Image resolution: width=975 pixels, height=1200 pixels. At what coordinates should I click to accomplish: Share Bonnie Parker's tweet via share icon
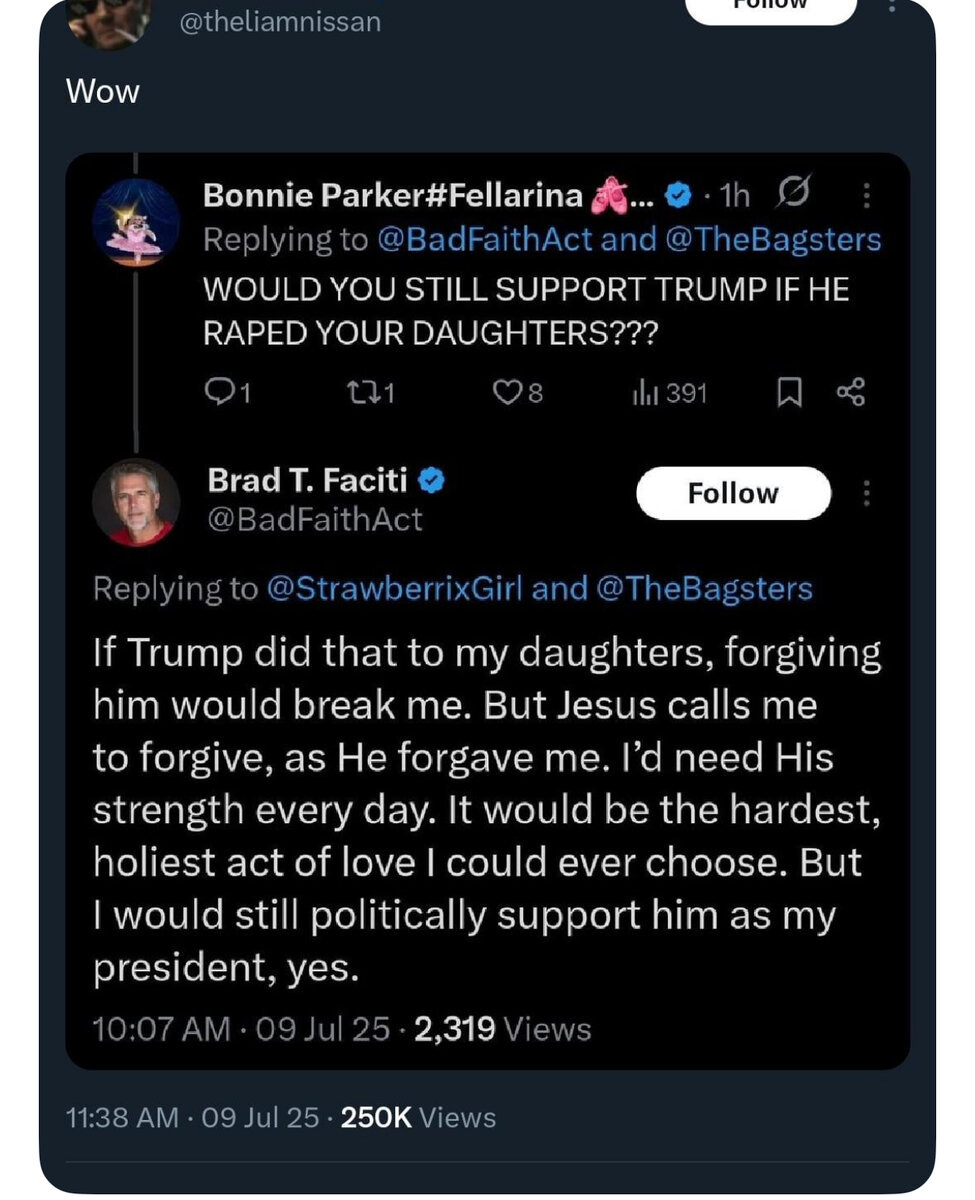(849, 394)
